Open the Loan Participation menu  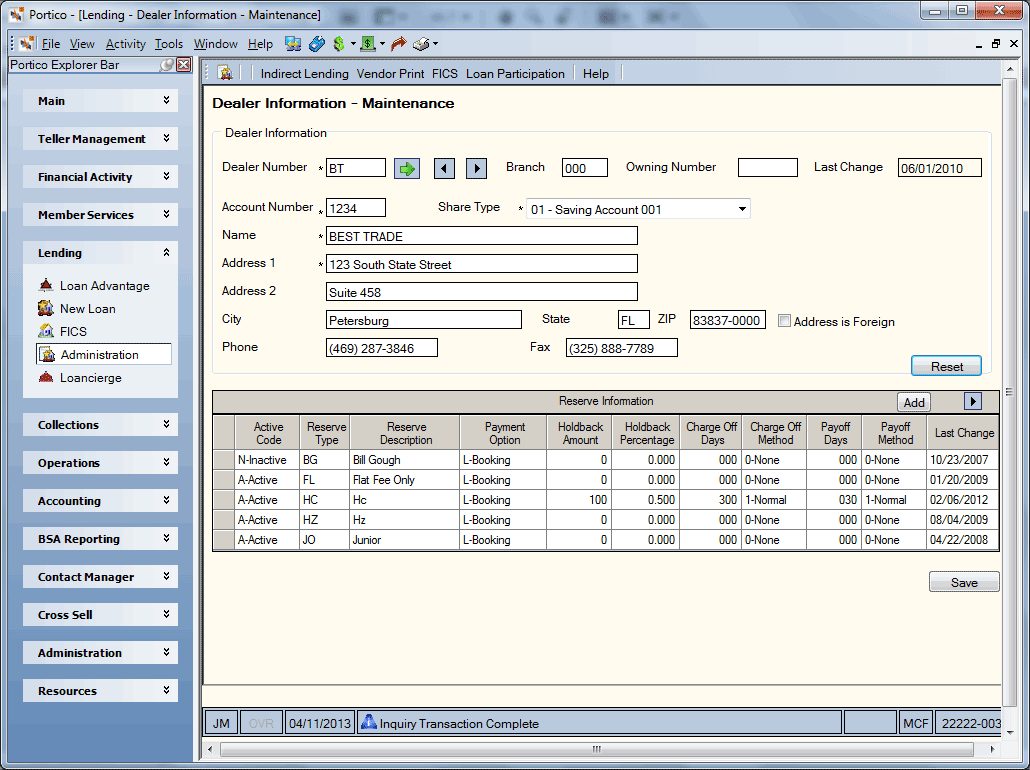[x=515, y=74]
